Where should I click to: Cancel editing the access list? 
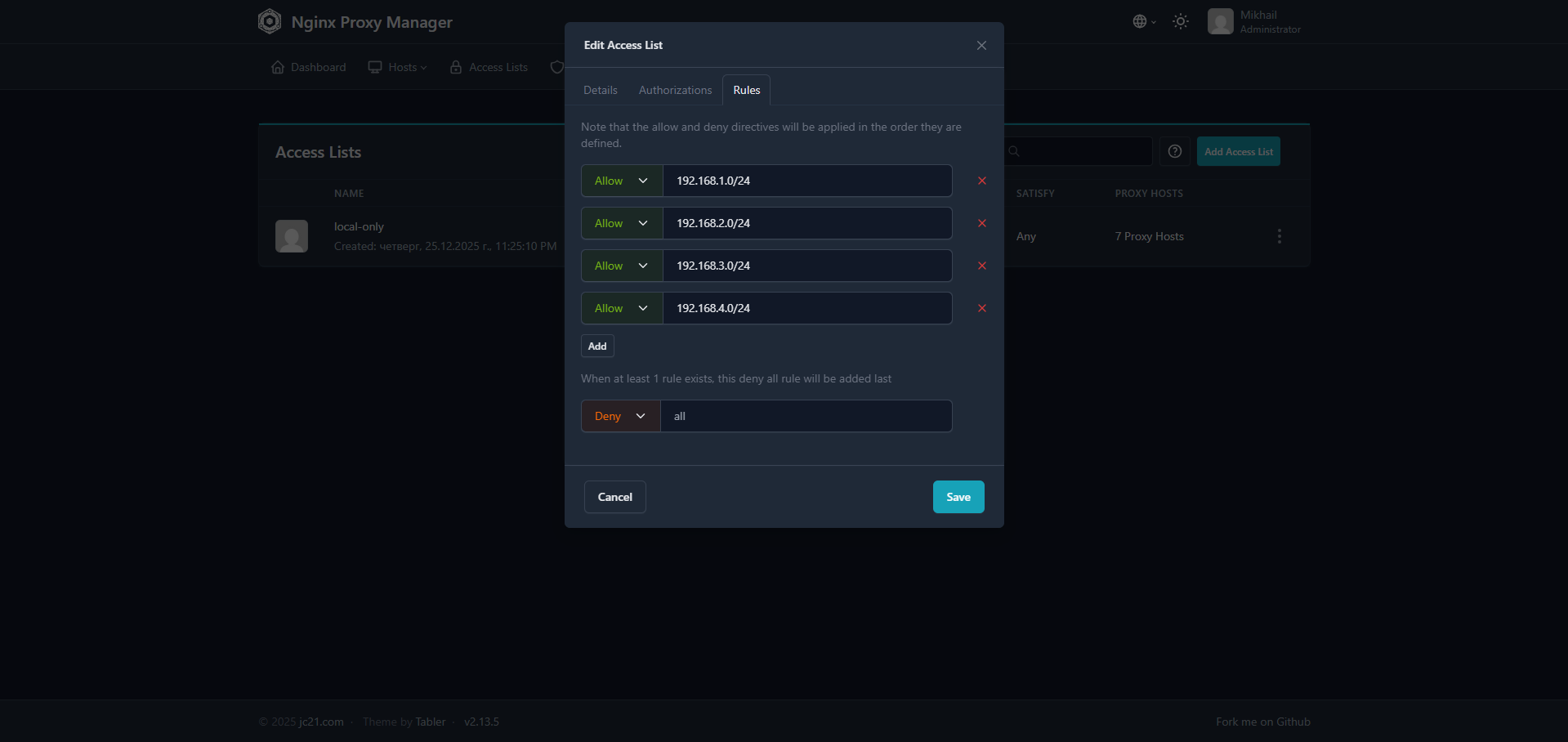point(614,497)
